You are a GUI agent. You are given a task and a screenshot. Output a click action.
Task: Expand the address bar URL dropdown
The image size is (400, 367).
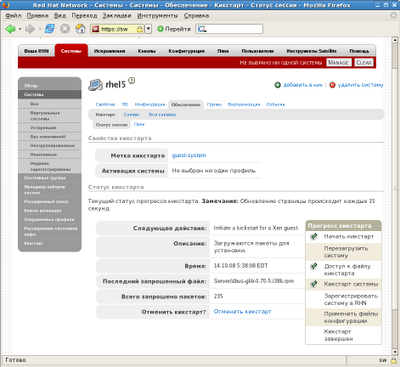pos(149,29)
